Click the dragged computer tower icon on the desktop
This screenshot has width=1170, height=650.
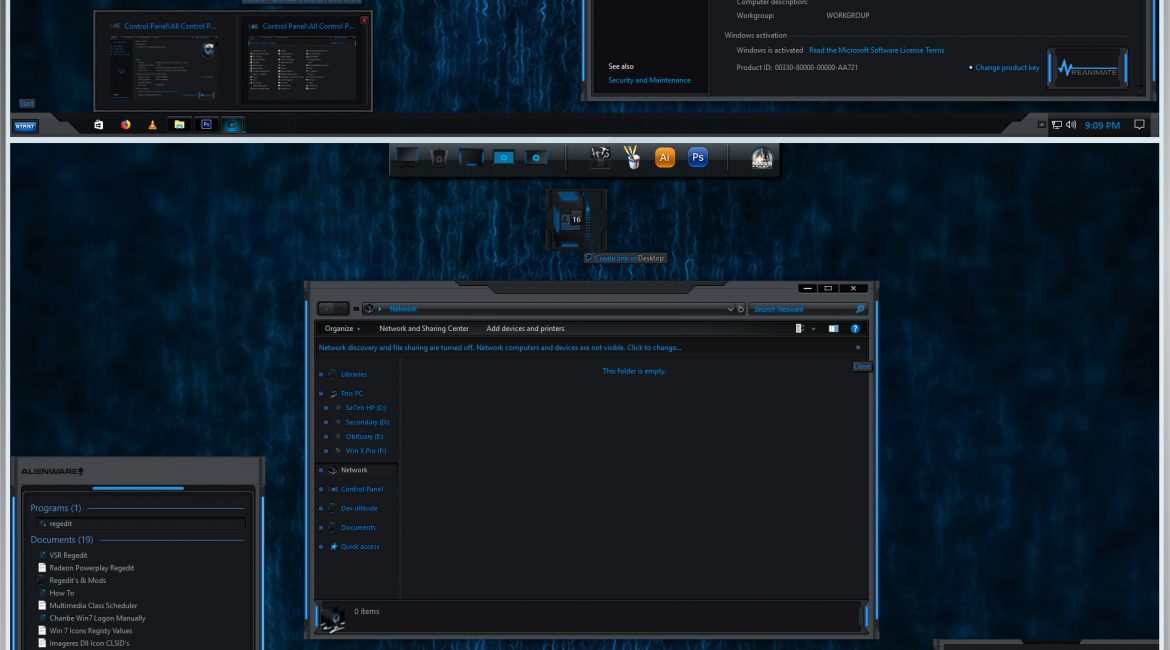[576, 219]
